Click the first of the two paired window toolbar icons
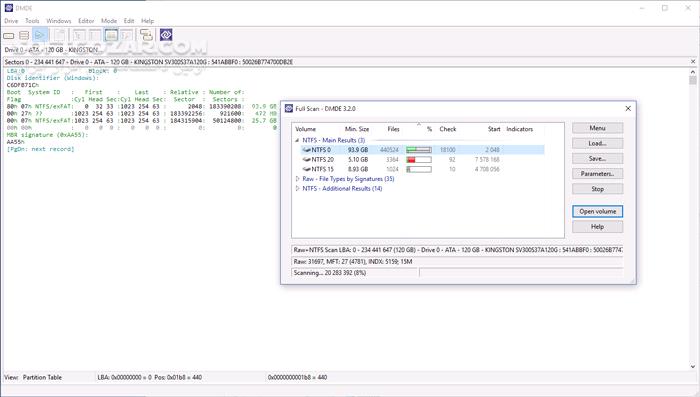Screen dimensions: 700x397 click(79, 35)
